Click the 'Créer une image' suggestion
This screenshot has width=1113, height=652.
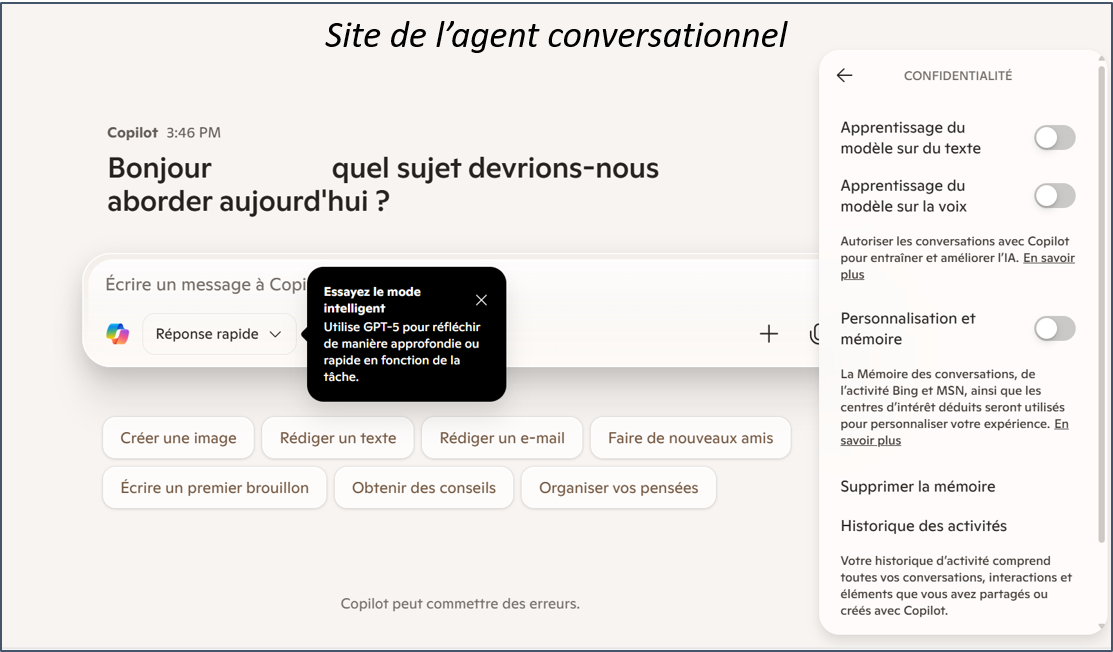178,437
